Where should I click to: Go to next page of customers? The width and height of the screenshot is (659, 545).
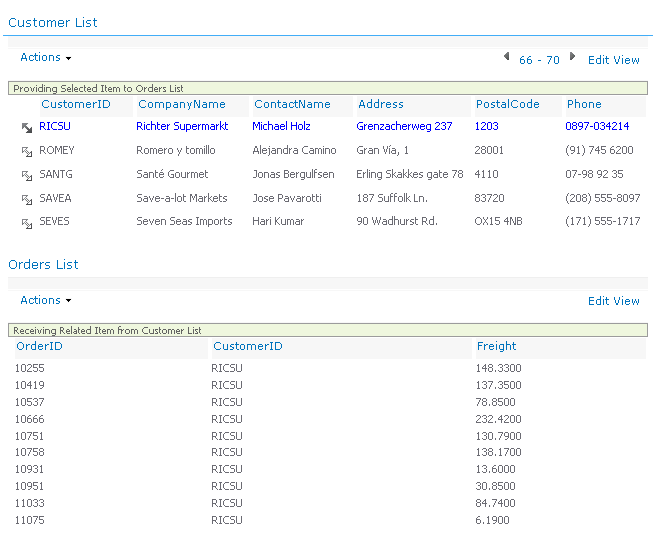click(572, 56)
